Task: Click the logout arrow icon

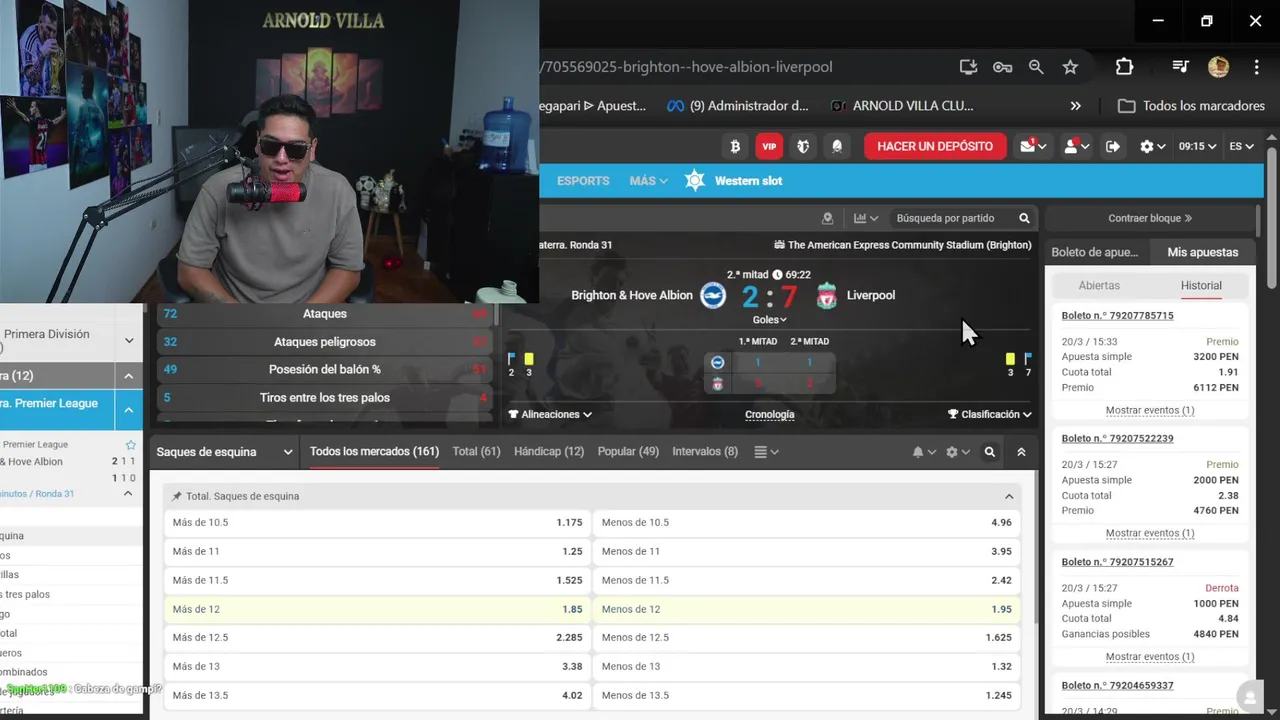Action: [1113, 146]
